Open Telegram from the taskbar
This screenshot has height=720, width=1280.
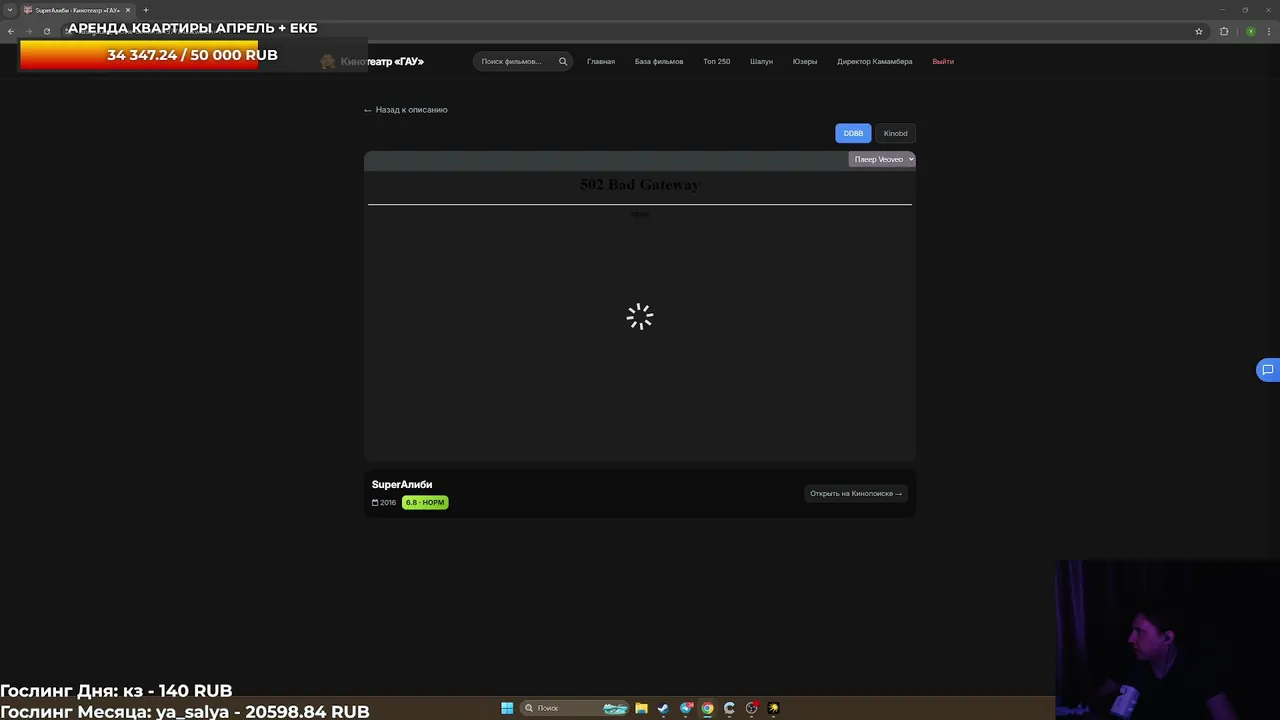(686, 708)
